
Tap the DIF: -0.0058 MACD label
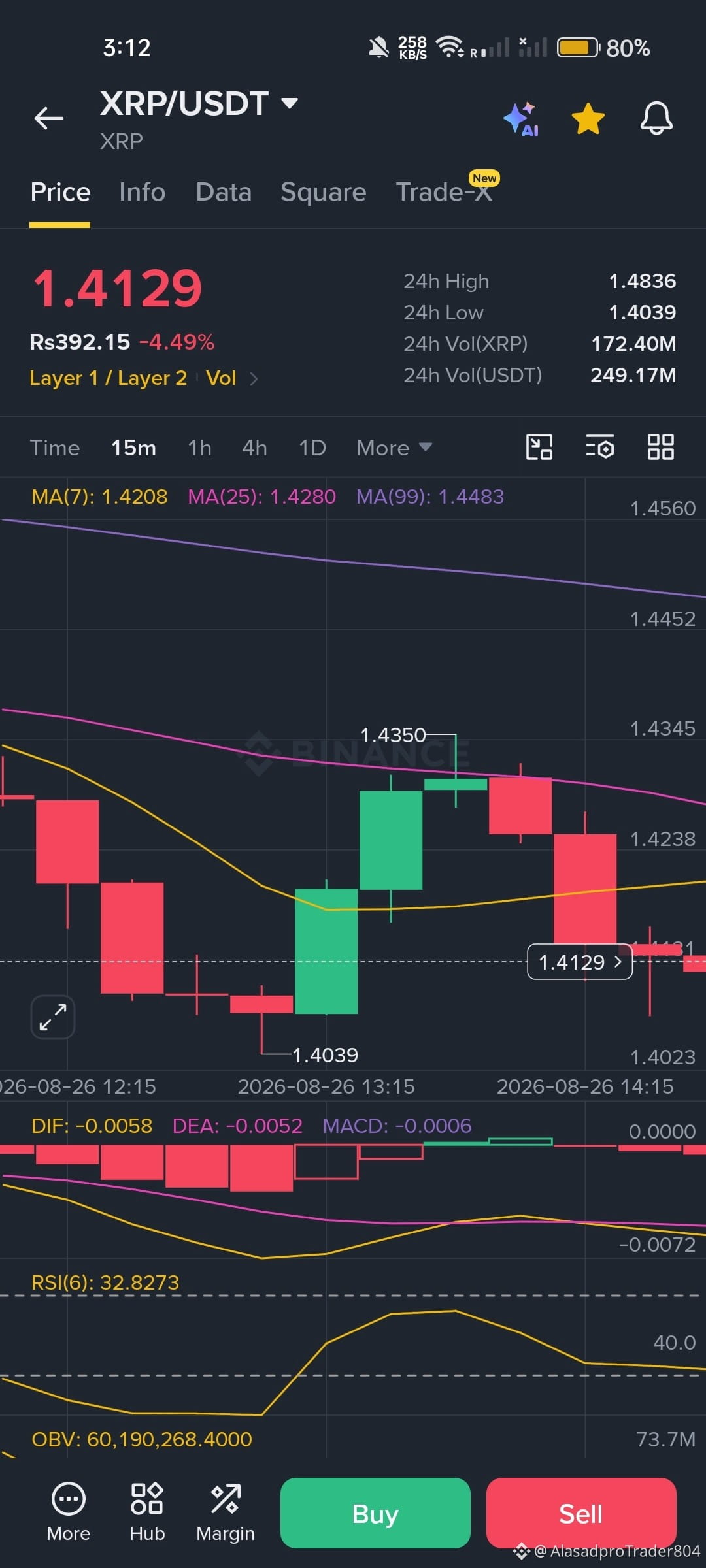click(92, 1126)
